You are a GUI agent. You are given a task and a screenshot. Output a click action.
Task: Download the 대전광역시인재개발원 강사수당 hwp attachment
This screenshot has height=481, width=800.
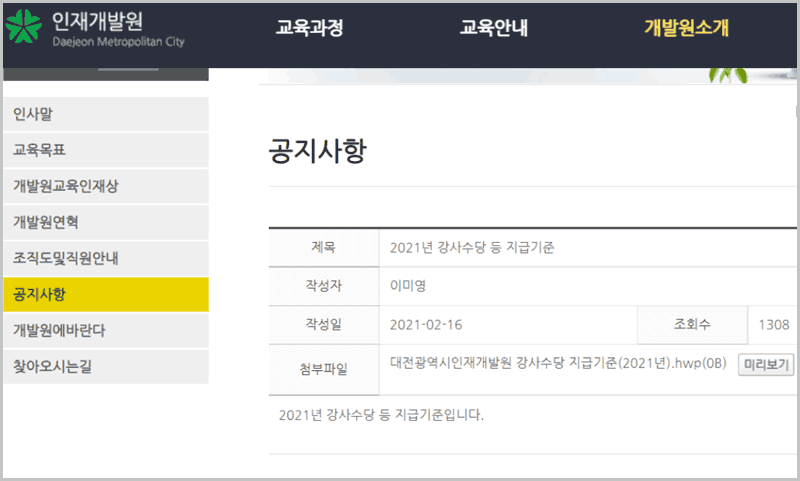point(558,363)
